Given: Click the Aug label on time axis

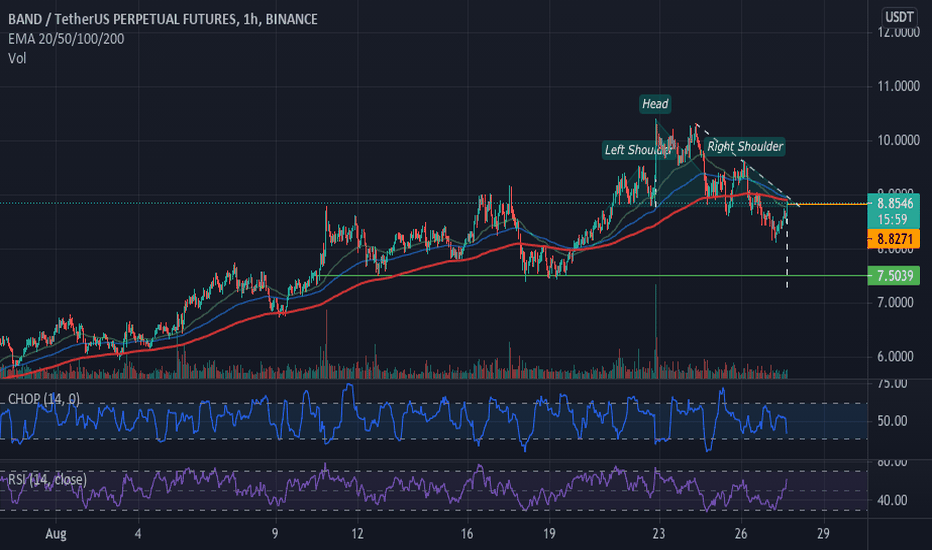Looking at the screenshot, I should (56, 534).
